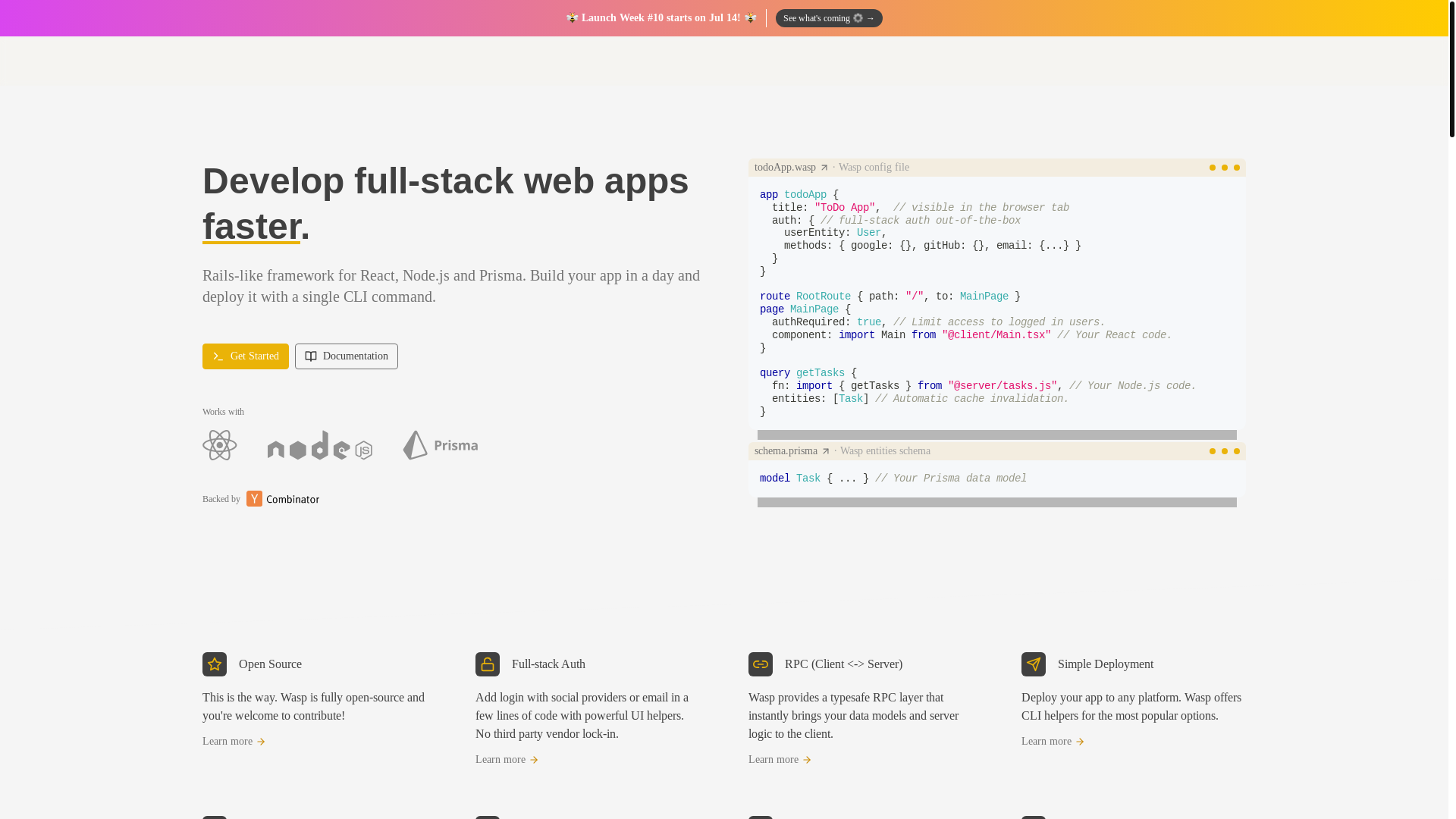Click the three dots in the schema.prisma header

(1225, 451)
